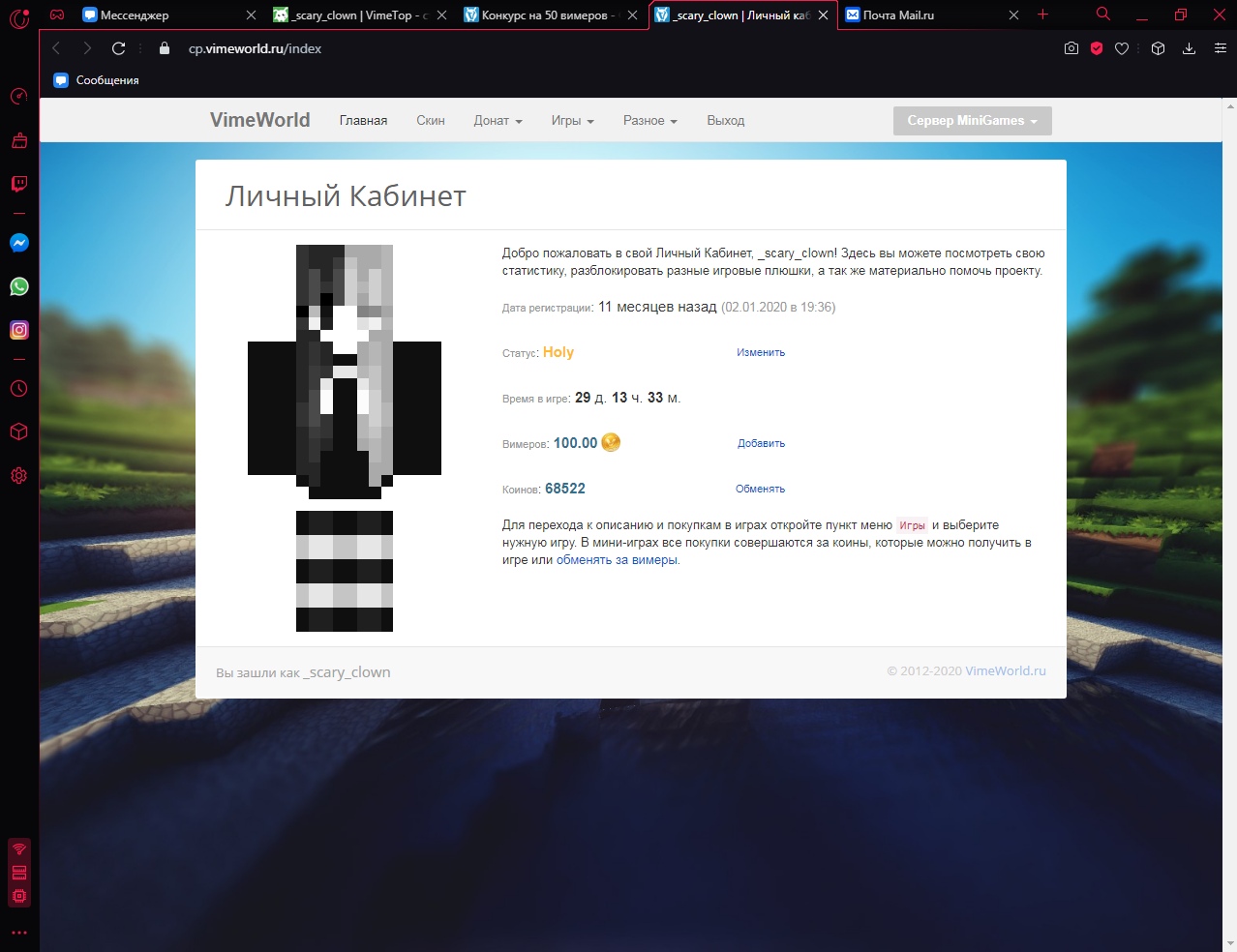Screen dimensions: 1237x952
Task: Click Изменить next to the status
Action: click(x=761, y=353)
